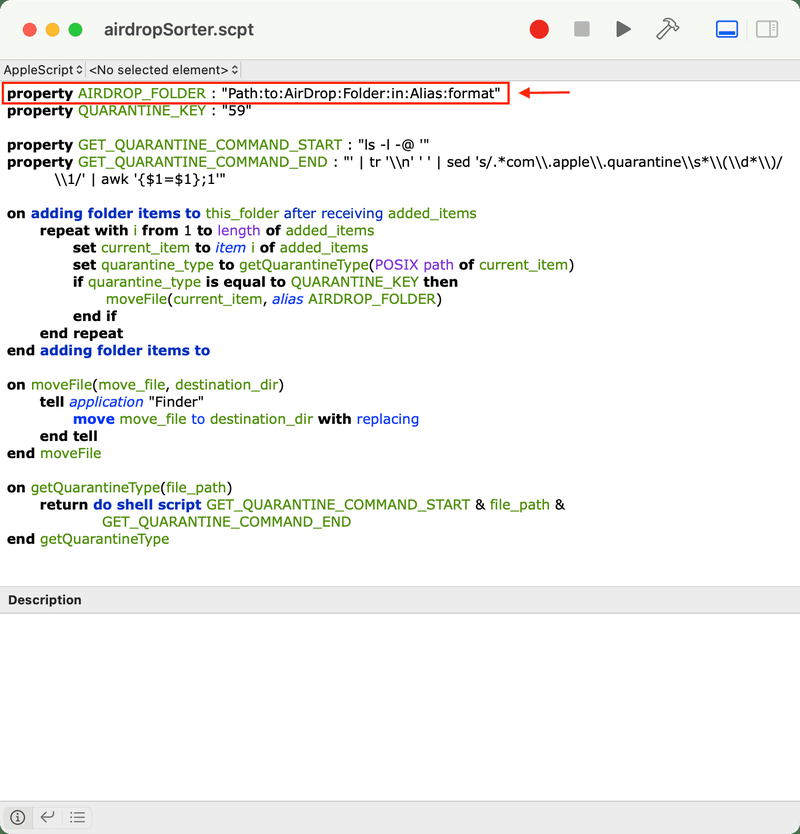The width and height of the screenshot is (800, 834).
Task: Click inside the empty description text area
Action: pos(400,707)
